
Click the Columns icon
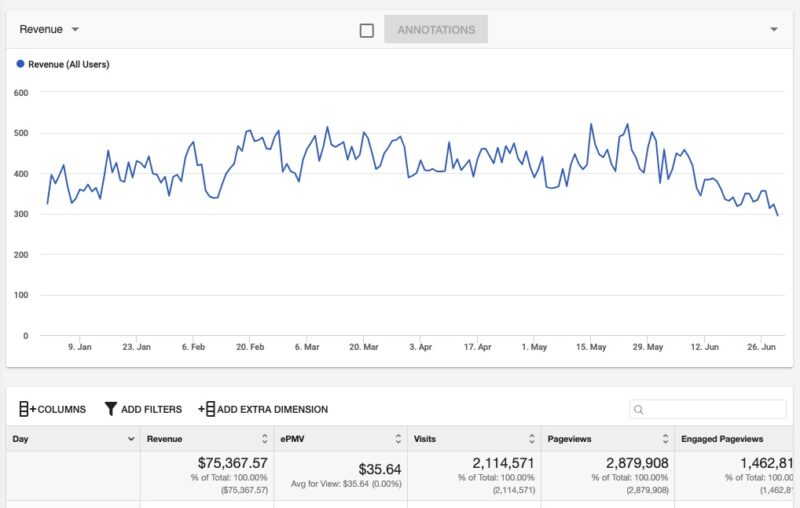pos(27,409)
